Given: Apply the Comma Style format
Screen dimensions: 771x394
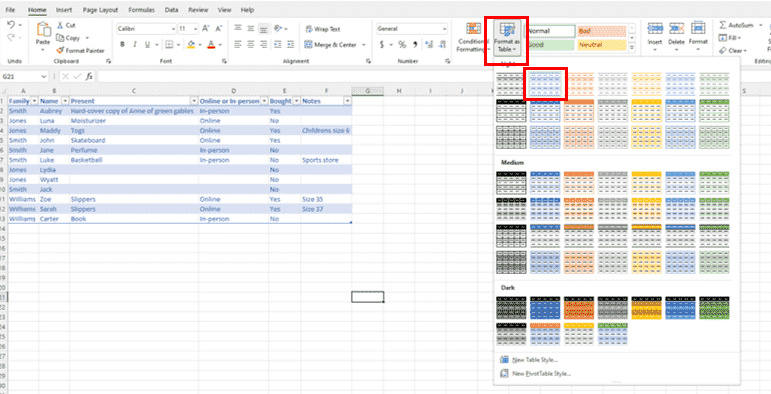Looking at the screenshot, I should coord(415,45).
